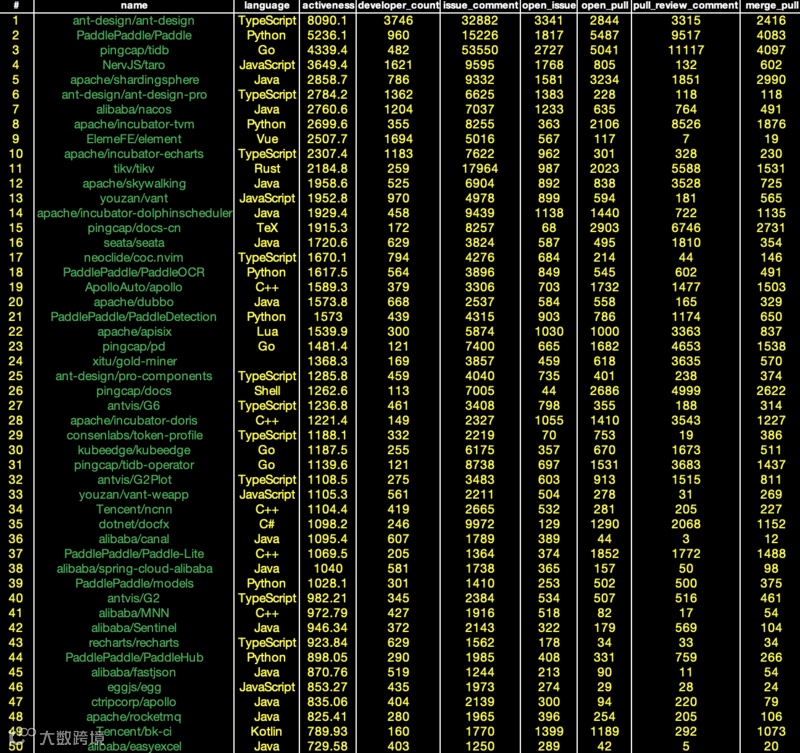The image size is (800, 753).
Task: Open the ant-design/ant-design repository name
Action: coord(134,21)
